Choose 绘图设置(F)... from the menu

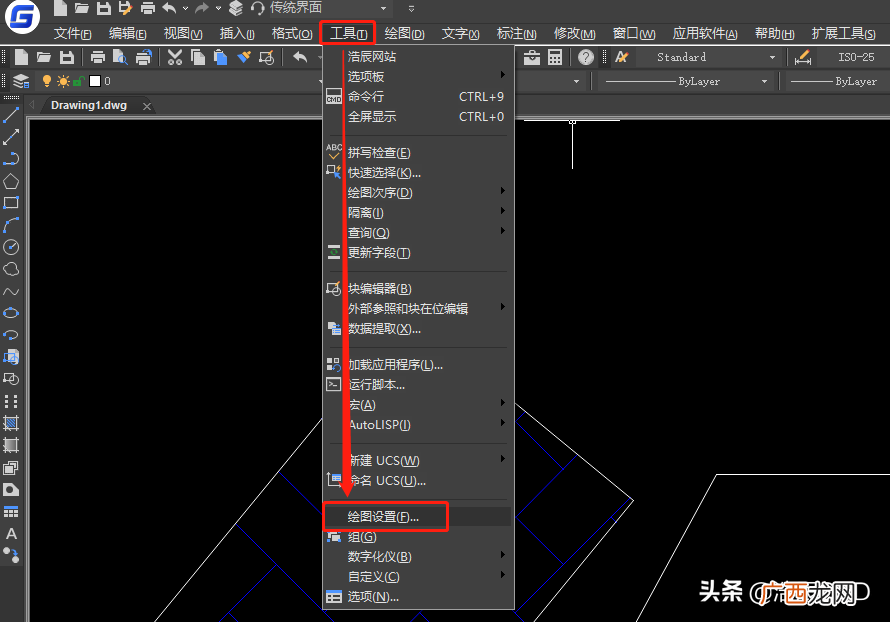coord(418,516)
